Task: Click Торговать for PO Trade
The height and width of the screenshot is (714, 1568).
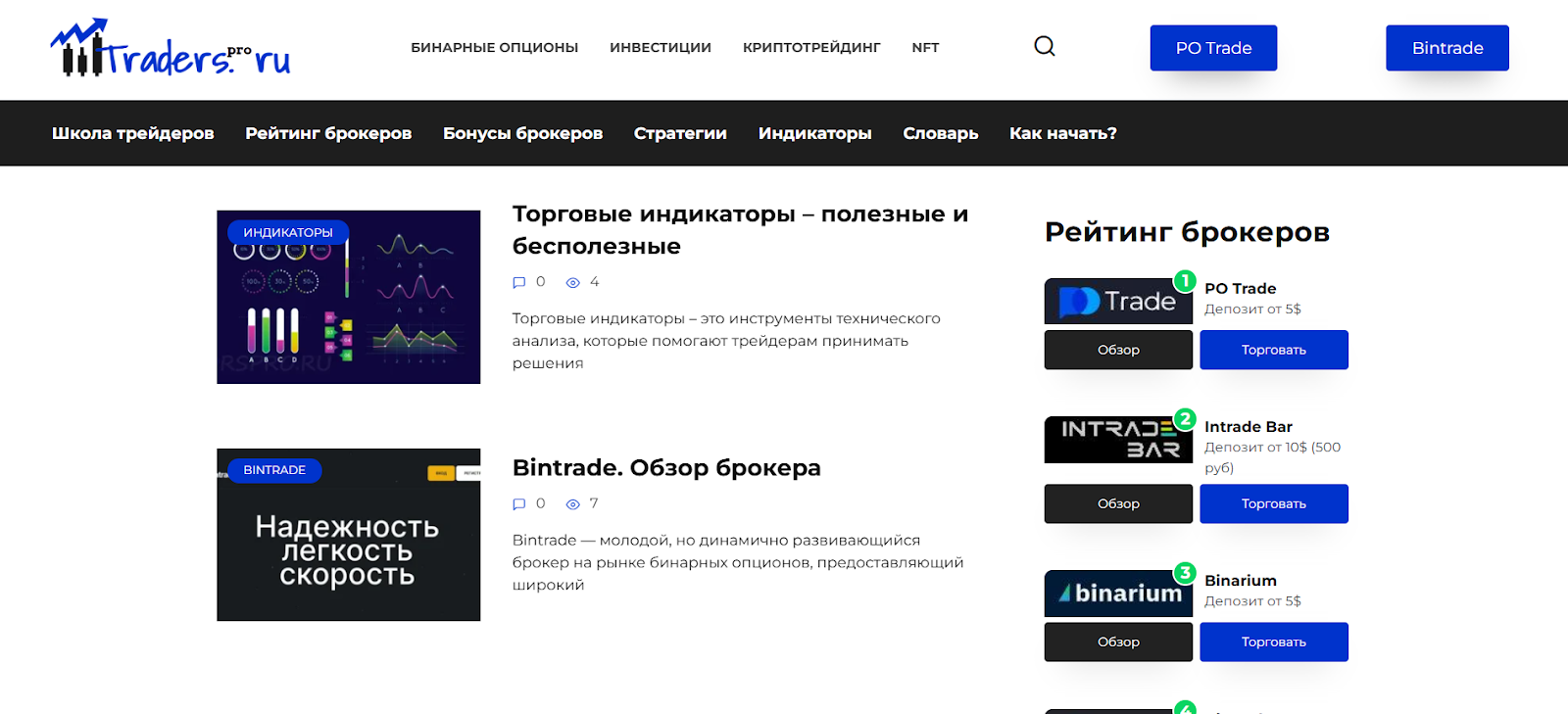Action: pyautogui.click(x=1274, y=350)
